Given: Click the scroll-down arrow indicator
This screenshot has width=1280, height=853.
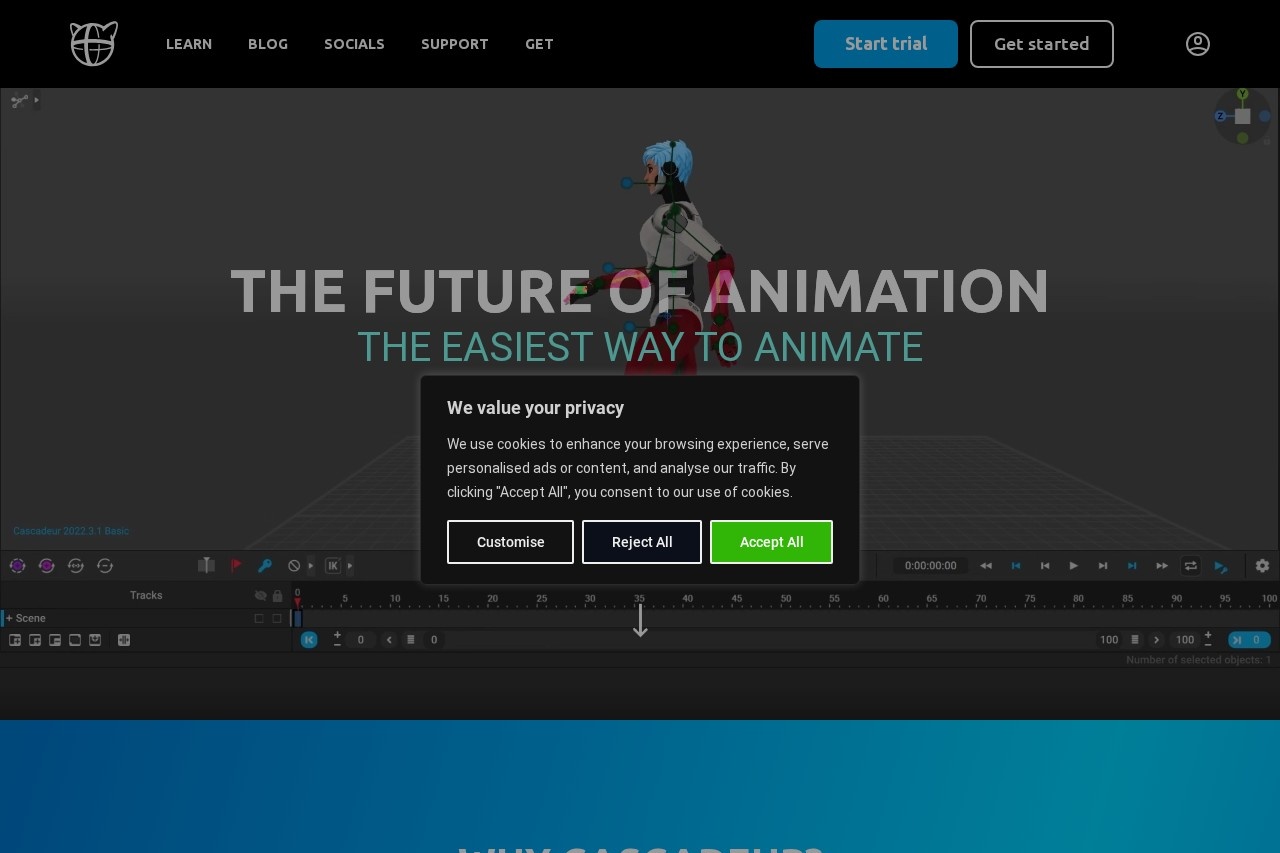Looking at the screenshot, I should coord(640,621).
